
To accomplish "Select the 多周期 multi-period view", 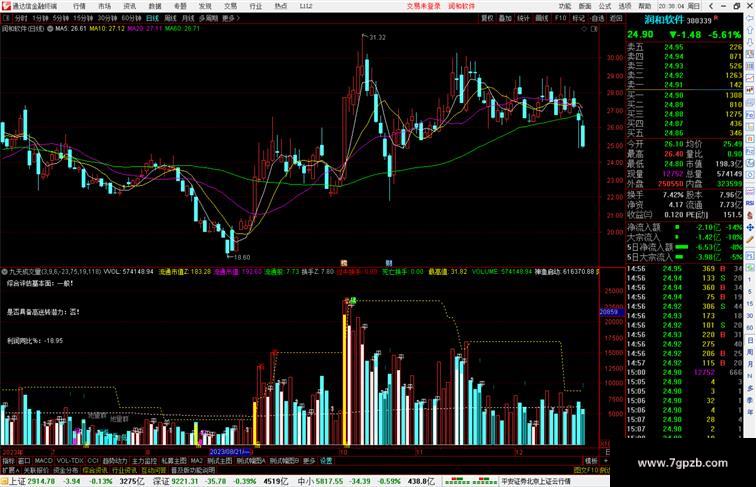I will (208, 18).
